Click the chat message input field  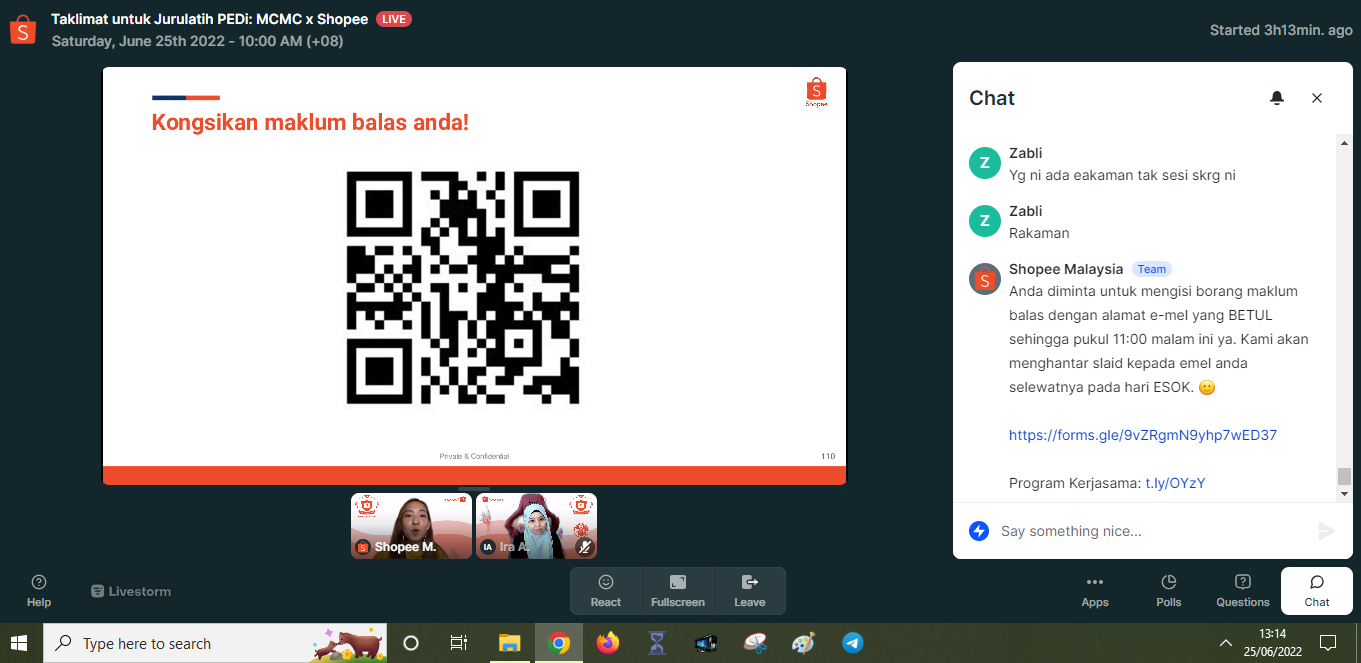[1152, 531]
